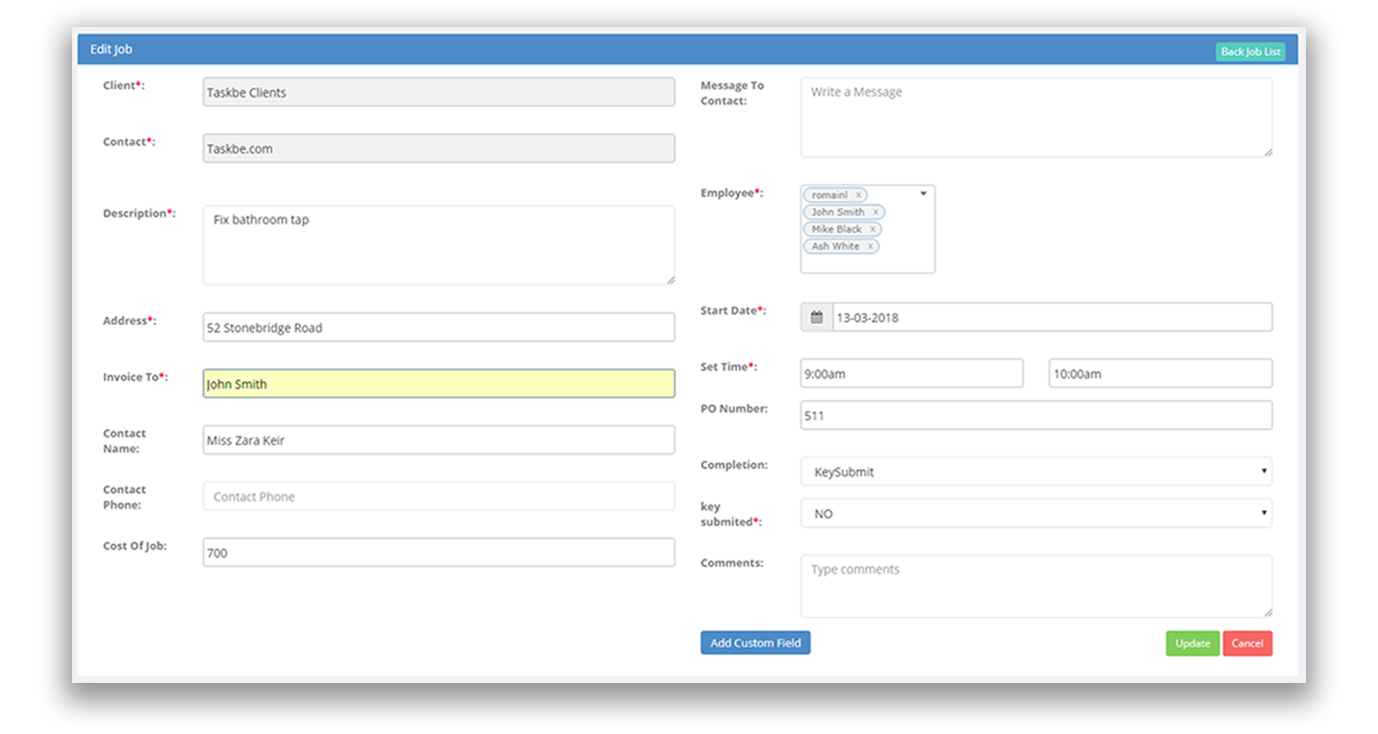Click the Edit Job header title
Screen dimensions: 1378x734
click(111, 49)
